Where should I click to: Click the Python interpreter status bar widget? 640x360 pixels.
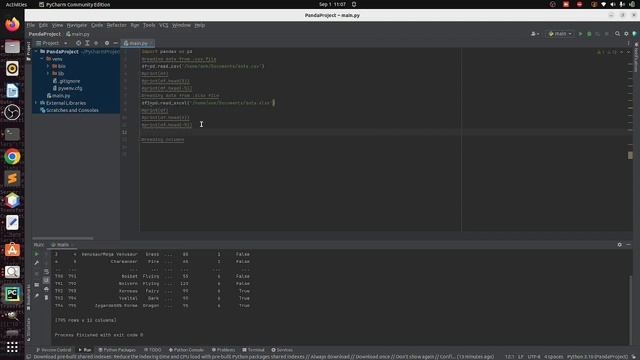[x=597, y=357]
